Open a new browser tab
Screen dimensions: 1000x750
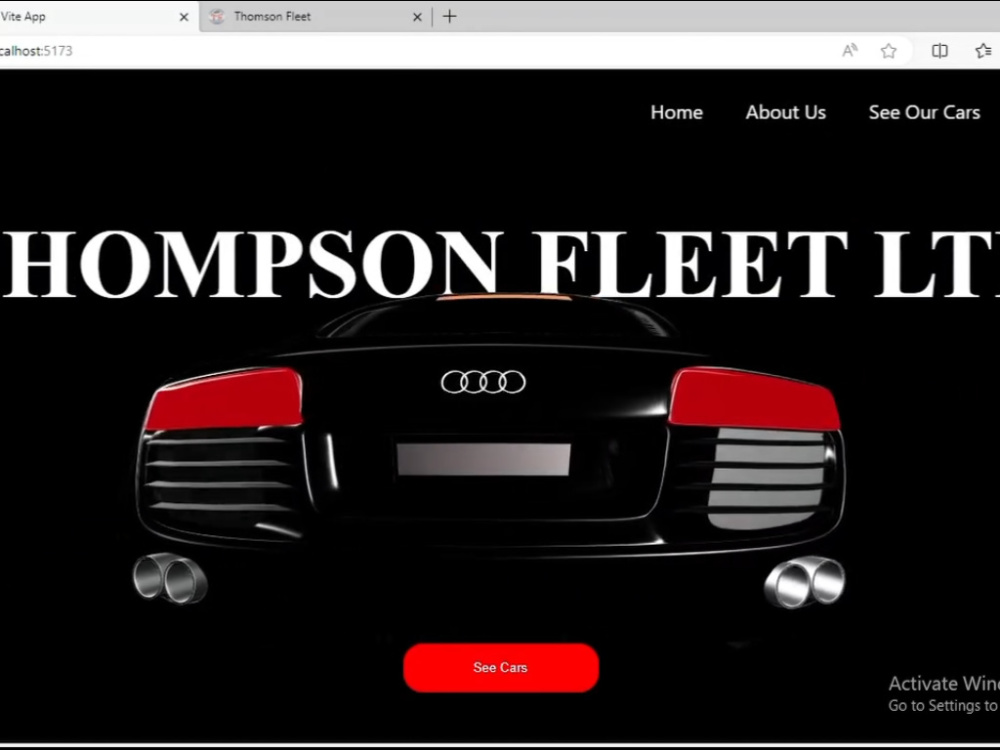coord(450,17)
